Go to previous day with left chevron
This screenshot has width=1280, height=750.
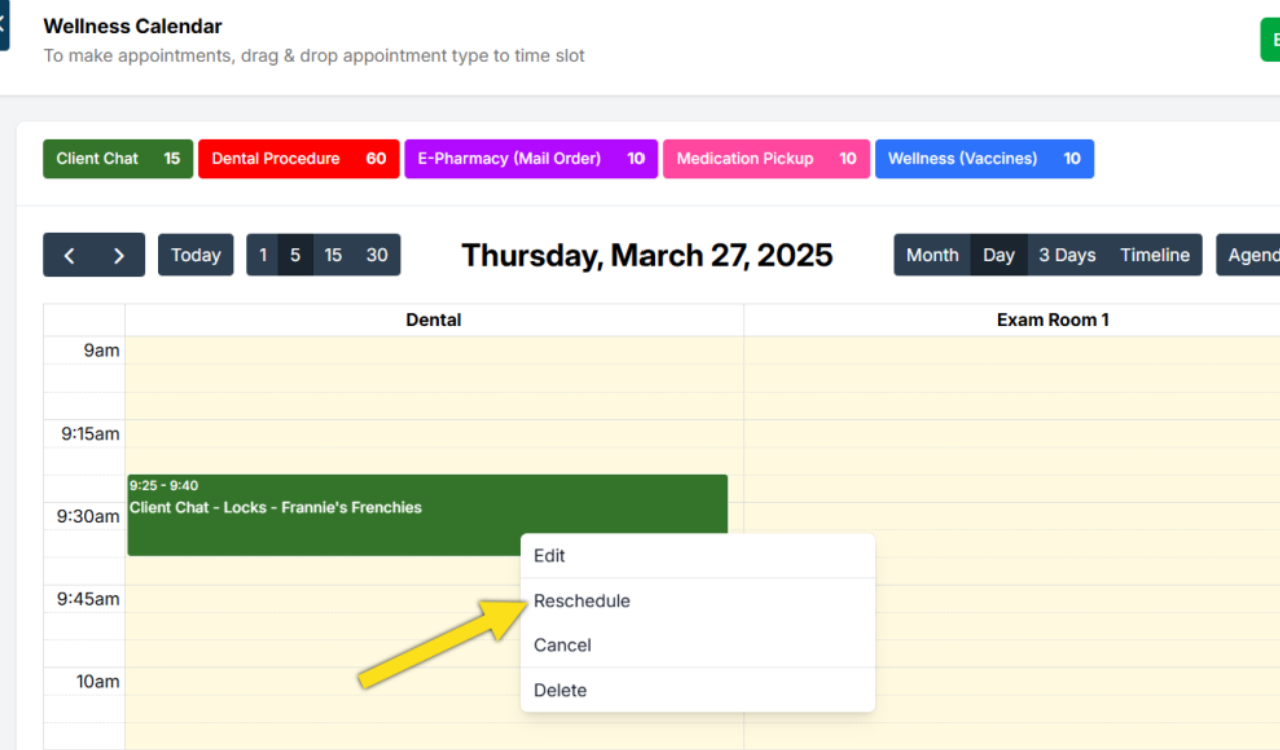[x=69, y=255]
